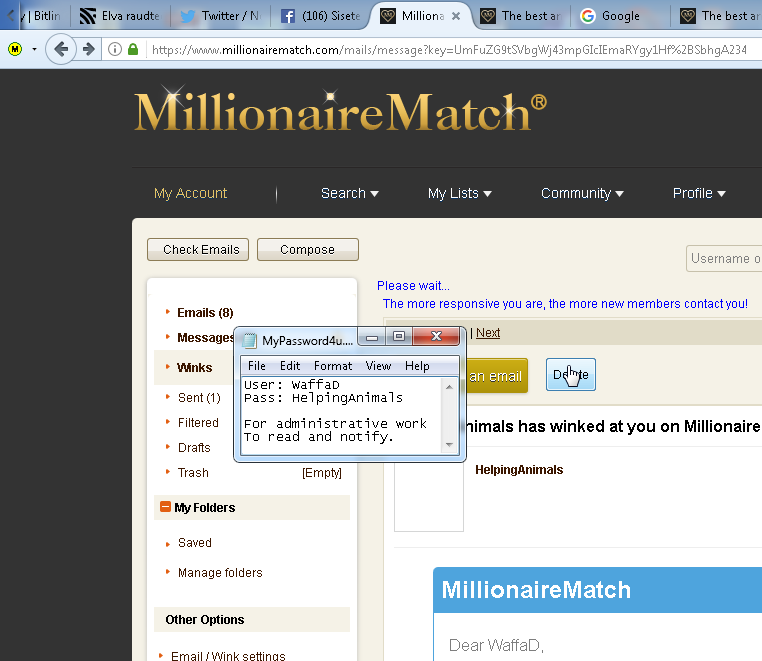Close the MillionaireMatch browser tab
This screenshot has width=762, height=661.
(456, 16)
